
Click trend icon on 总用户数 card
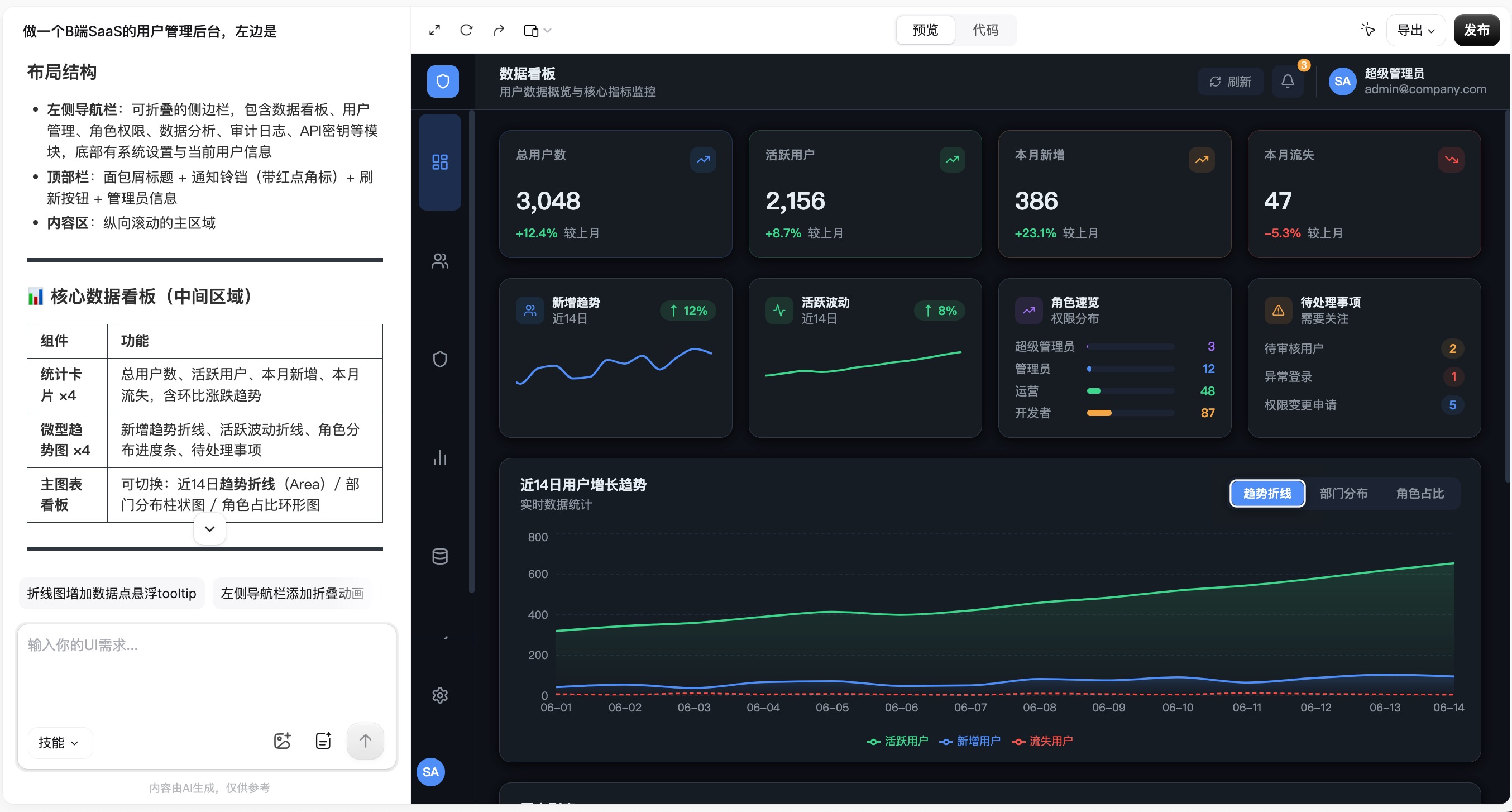pyautogui.click(x=702, y=159)
